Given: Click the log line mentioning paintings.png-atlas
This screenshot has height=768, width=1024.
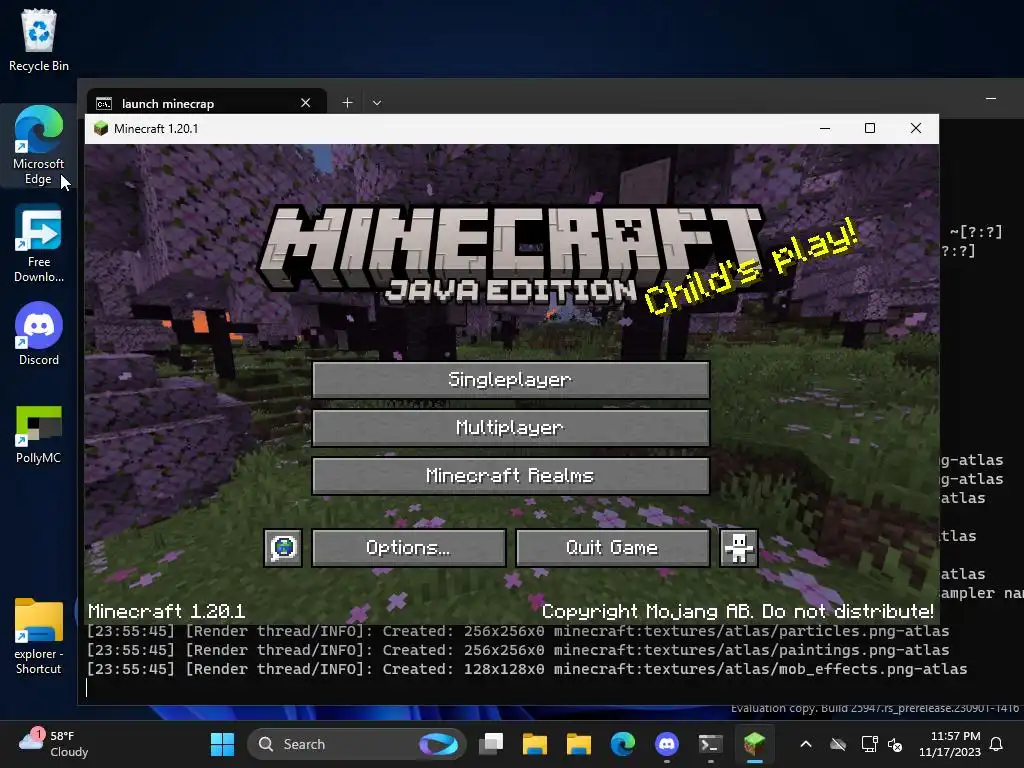Looking at the screenshot, I should [x=518, y=650].
